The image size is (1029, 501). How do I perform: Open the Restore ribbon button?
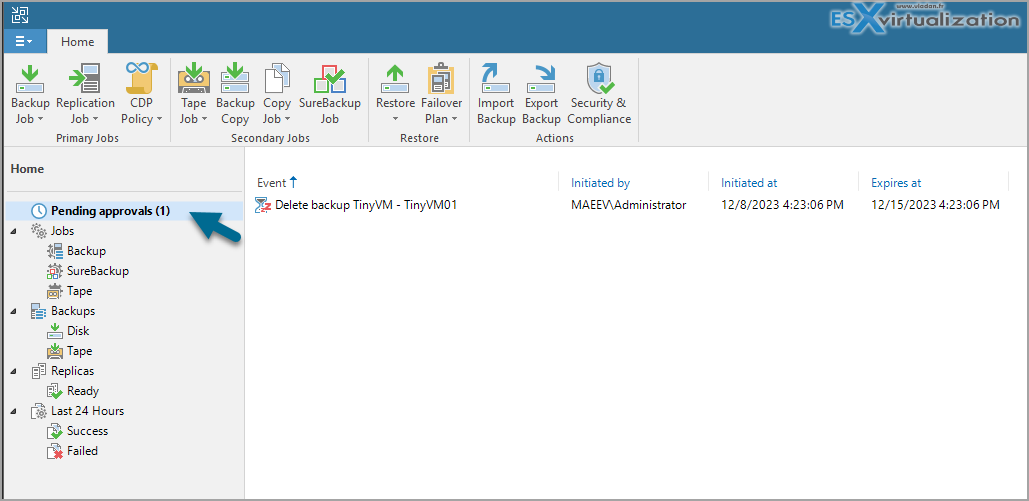(395, 94)
